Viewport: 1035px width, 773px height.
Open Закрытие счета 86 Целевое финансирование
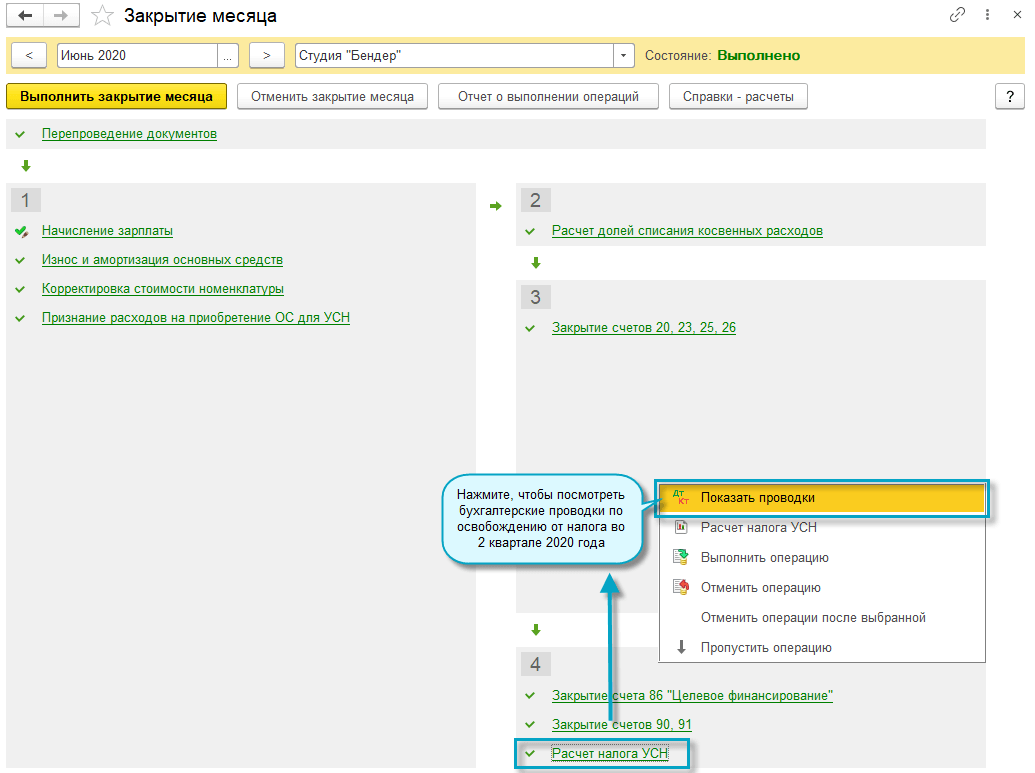click(x=692, y=696)
